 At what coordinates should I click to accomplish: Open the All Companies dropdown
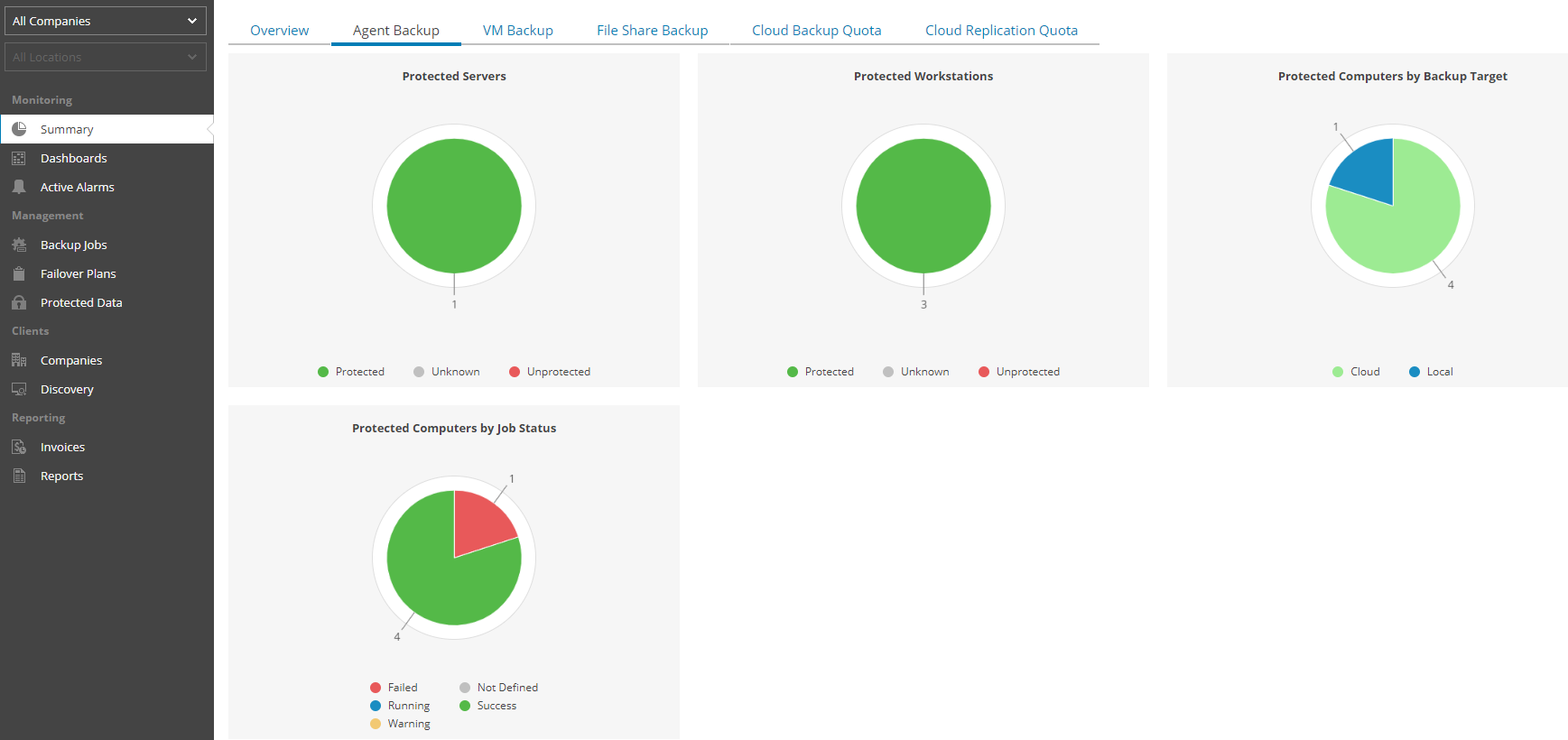click(x=106, y=21)
